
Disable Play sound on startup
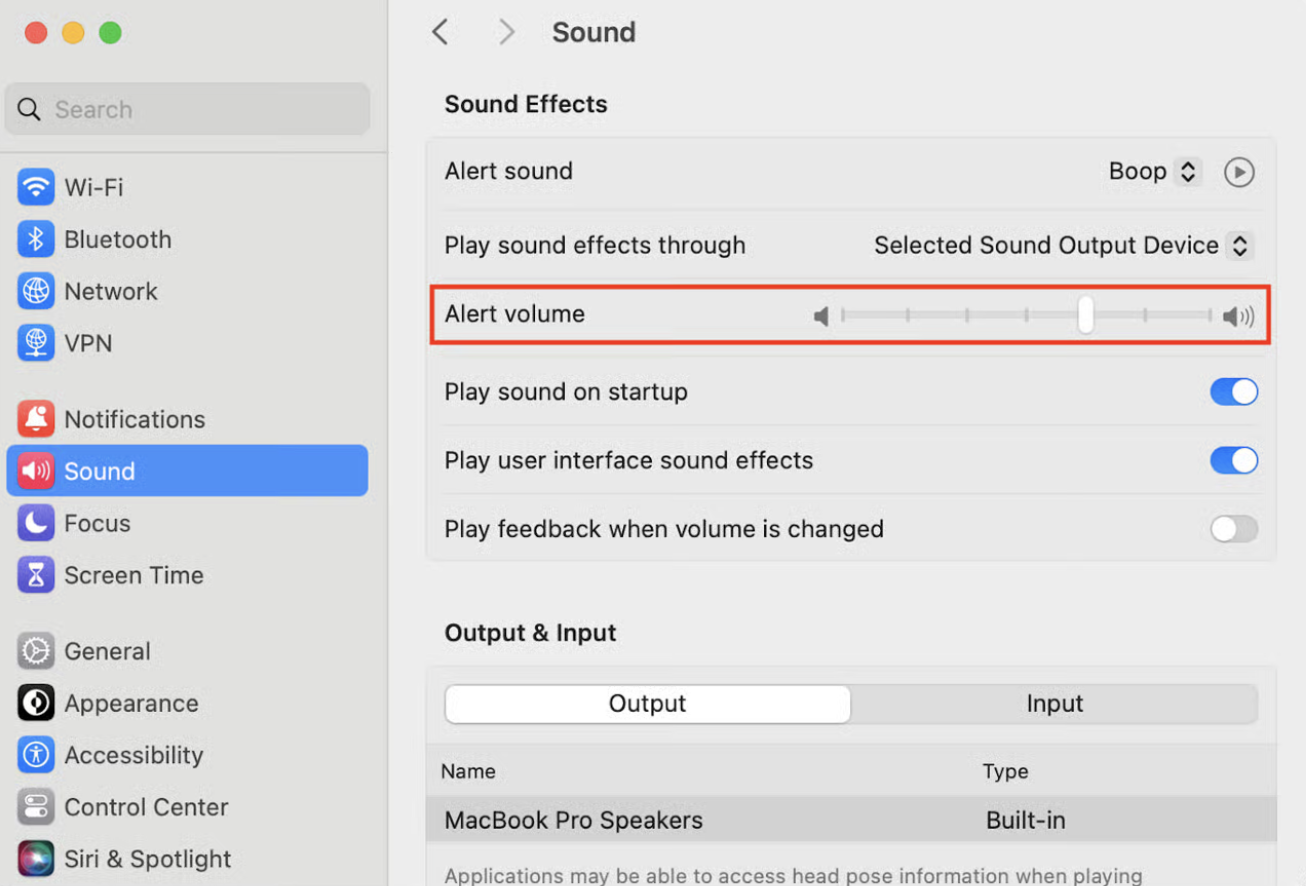tap(1233, 391)
